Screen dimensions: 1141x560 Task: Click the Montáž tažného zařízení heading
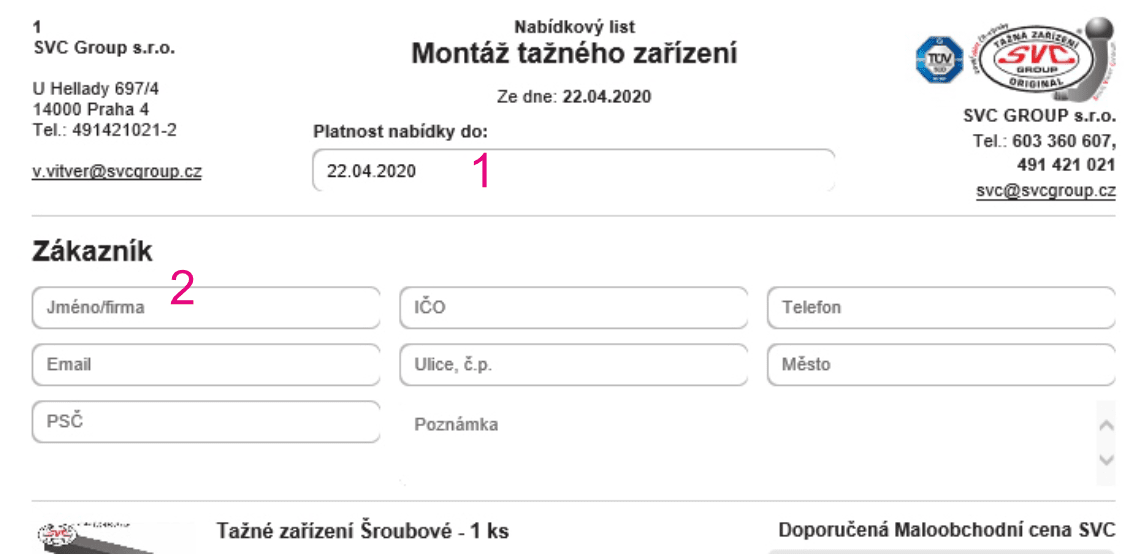click(574, 54)
